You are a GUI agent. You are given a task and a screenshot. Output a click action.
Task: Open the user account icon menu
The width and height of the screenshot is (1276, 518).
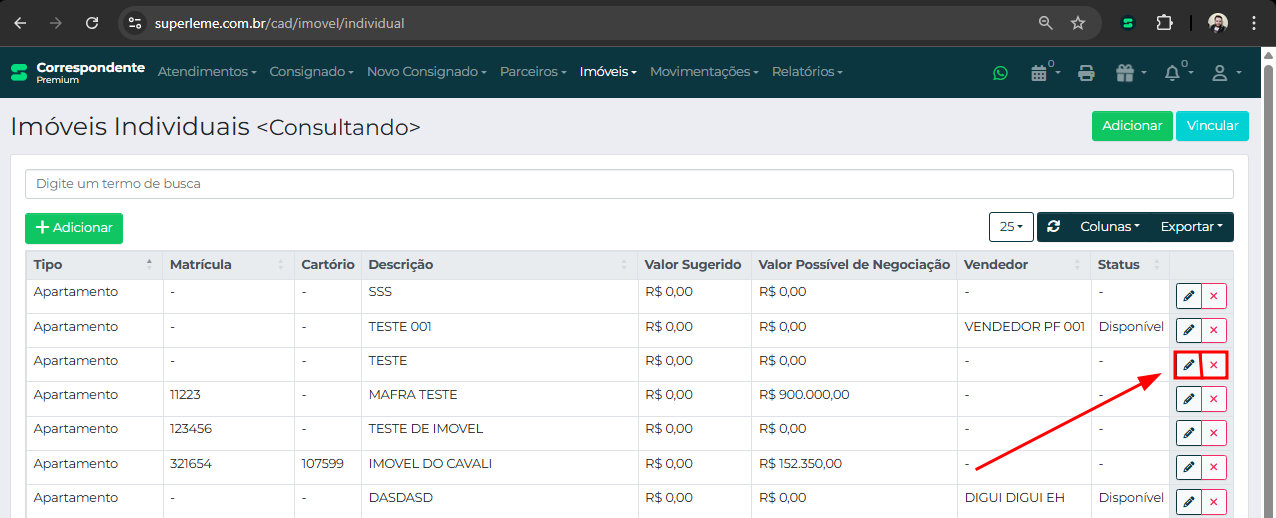coord(1227,72)
